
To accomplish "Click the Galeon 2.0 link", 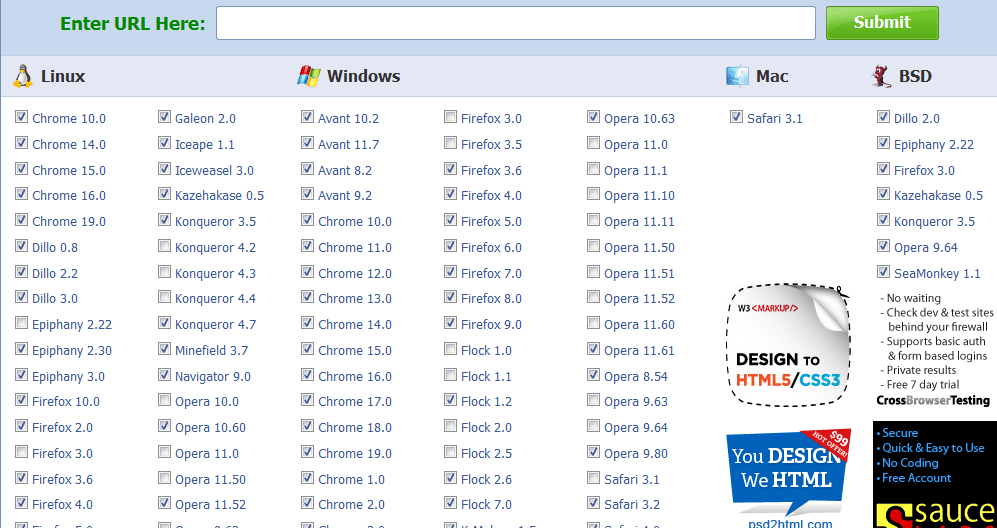I will pyautogui.click(x=205, y=118).
